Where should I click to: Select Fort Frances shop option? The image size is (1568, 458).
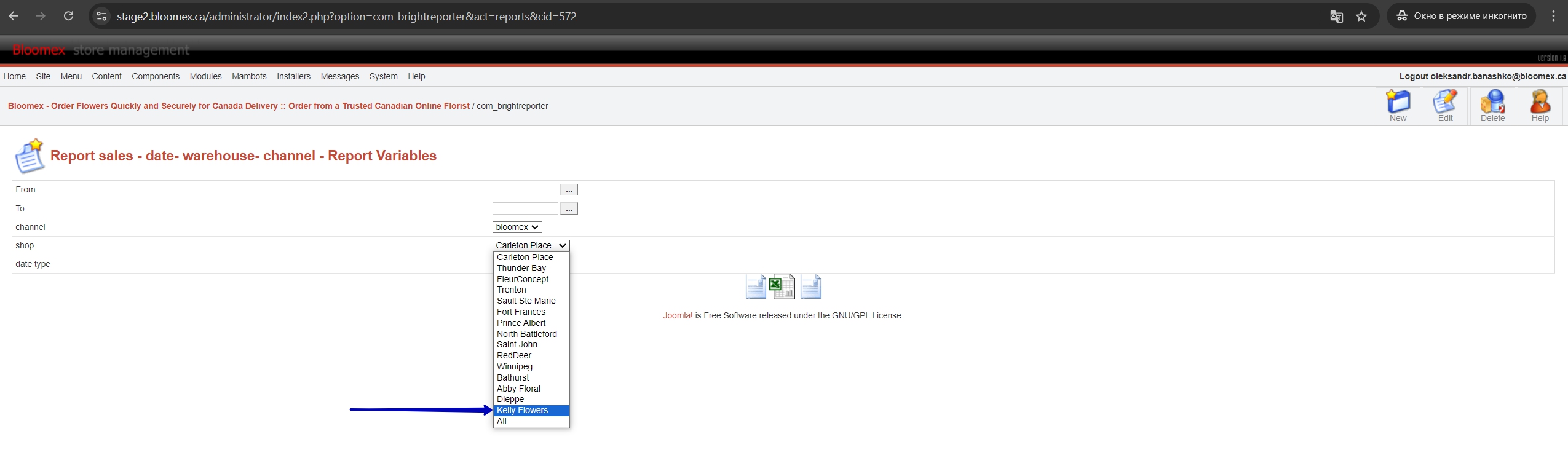click(x=531, y=312)
